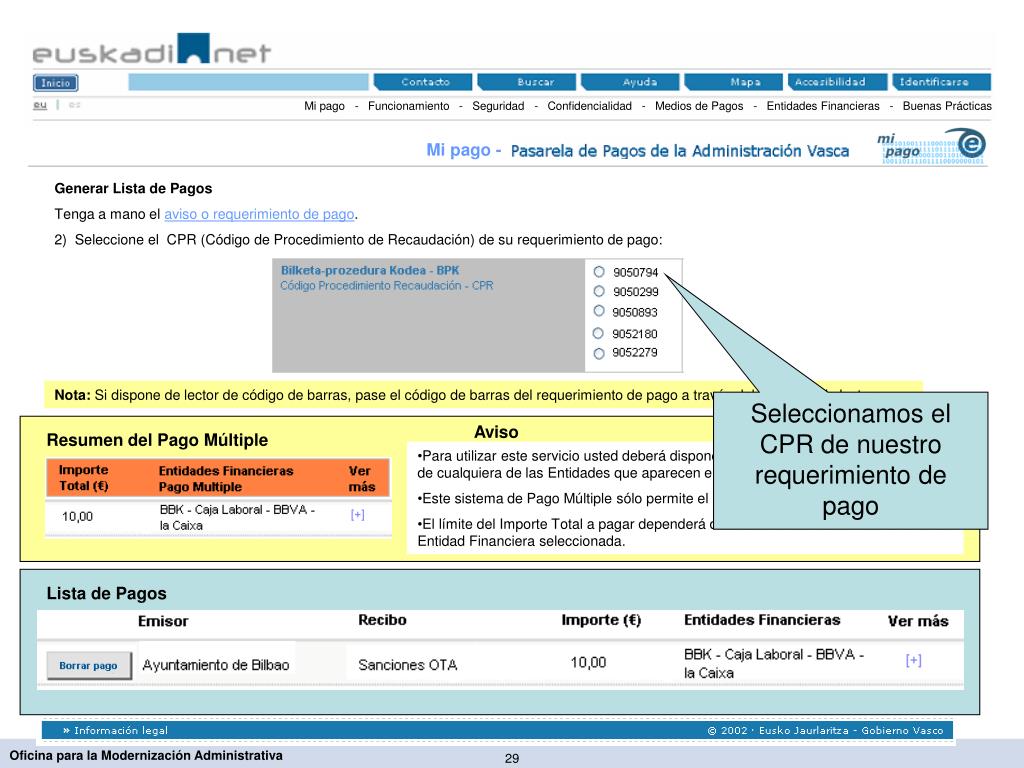Select CPR radio button 9052180

pyautogui.click(x=598, y=333)
